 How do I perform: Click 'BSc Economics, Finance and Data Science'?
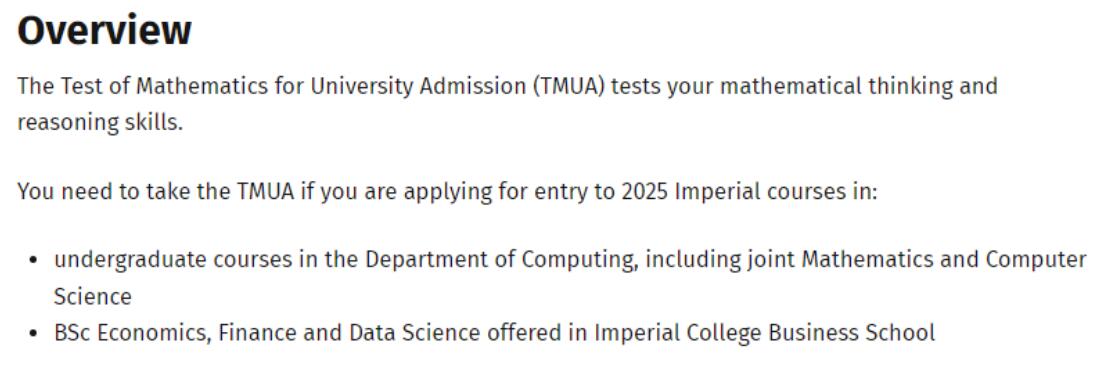(267, 333)
